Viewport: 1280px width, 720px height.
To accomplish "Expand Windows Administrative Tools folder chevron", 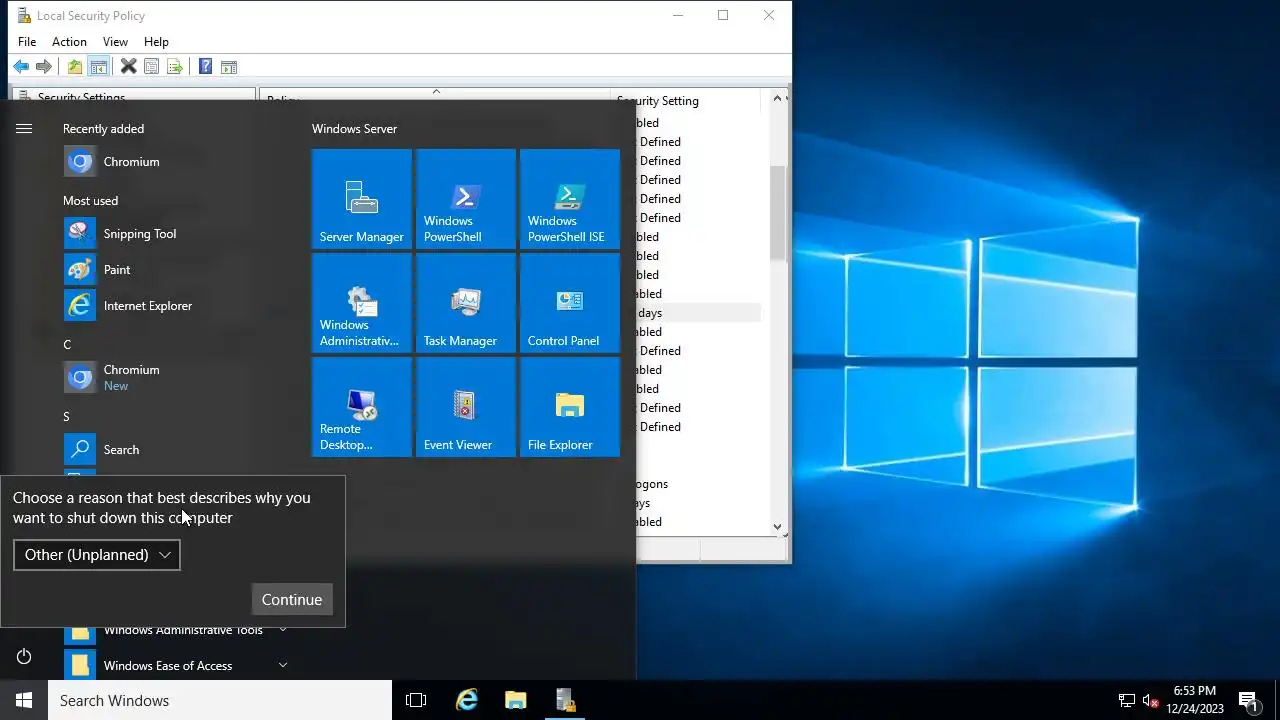I will click(x=283, y=629).
